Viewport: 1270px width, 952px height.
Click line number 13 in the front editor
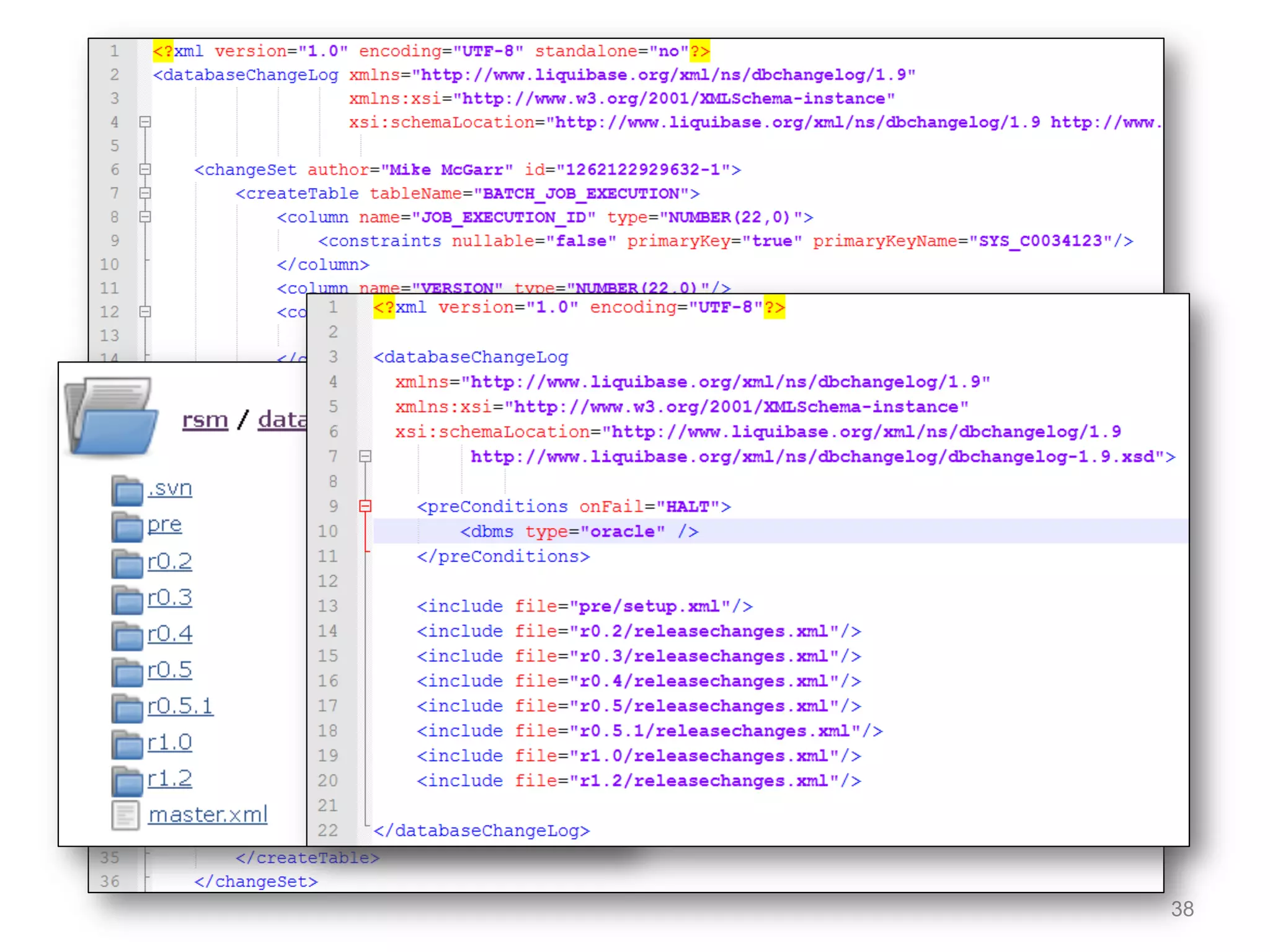click(x=328, y=606)
